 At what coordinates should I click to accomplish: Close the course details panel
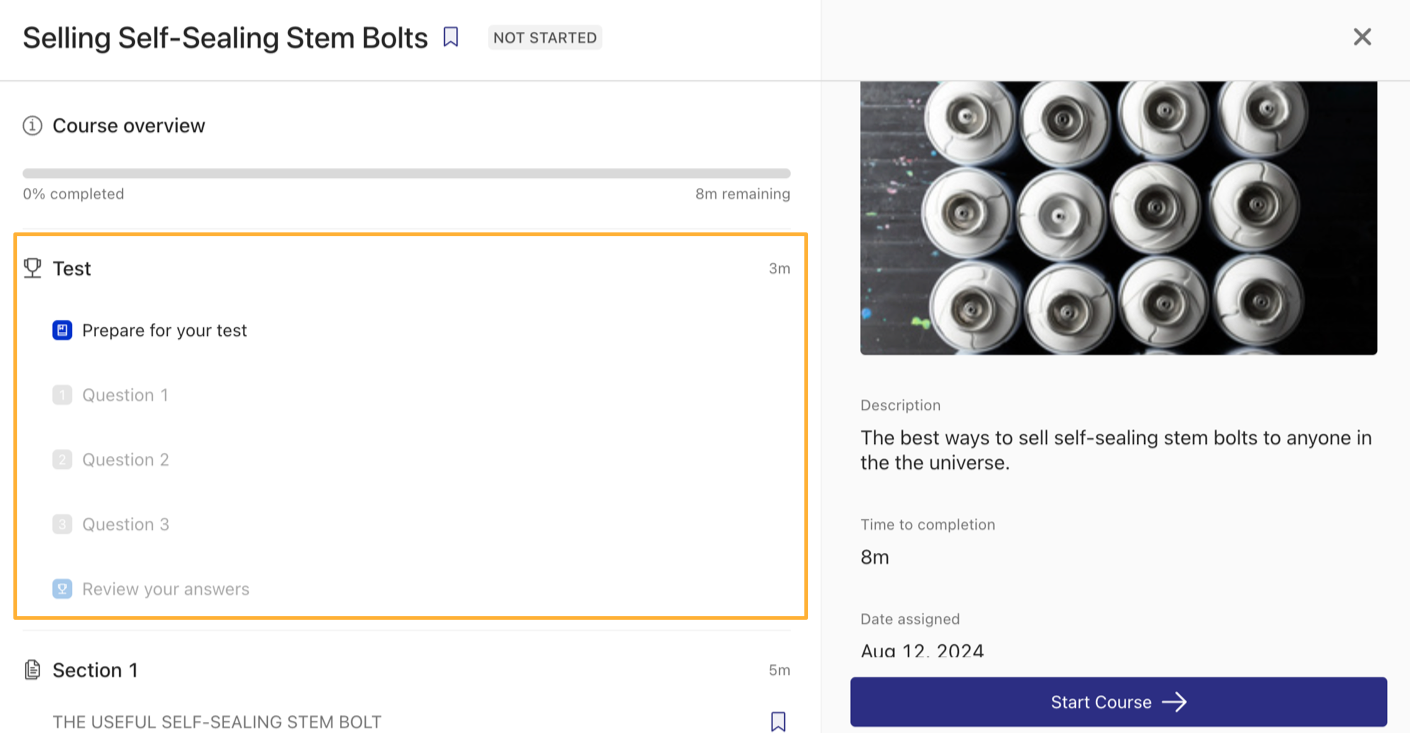pyautogui.click(x=1362, y=37)
